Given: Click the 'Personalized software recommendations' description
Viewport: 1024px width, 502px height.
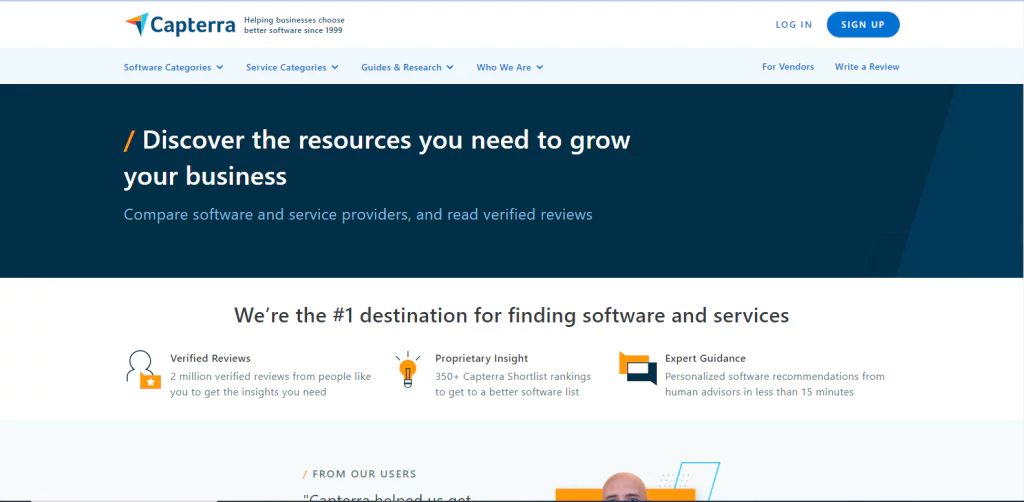Looking at the screenshot, I should [775, 384].
